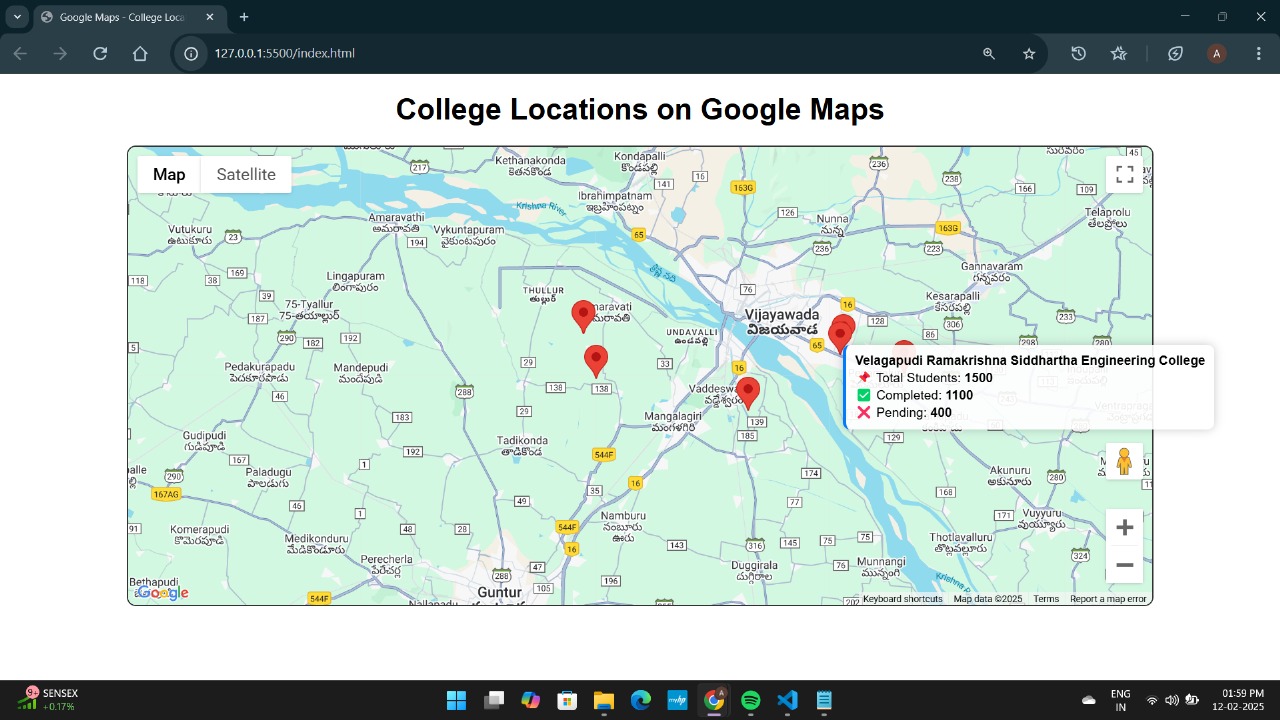Open the performance leaf icon in toolbar

(x=1176, y=54)
